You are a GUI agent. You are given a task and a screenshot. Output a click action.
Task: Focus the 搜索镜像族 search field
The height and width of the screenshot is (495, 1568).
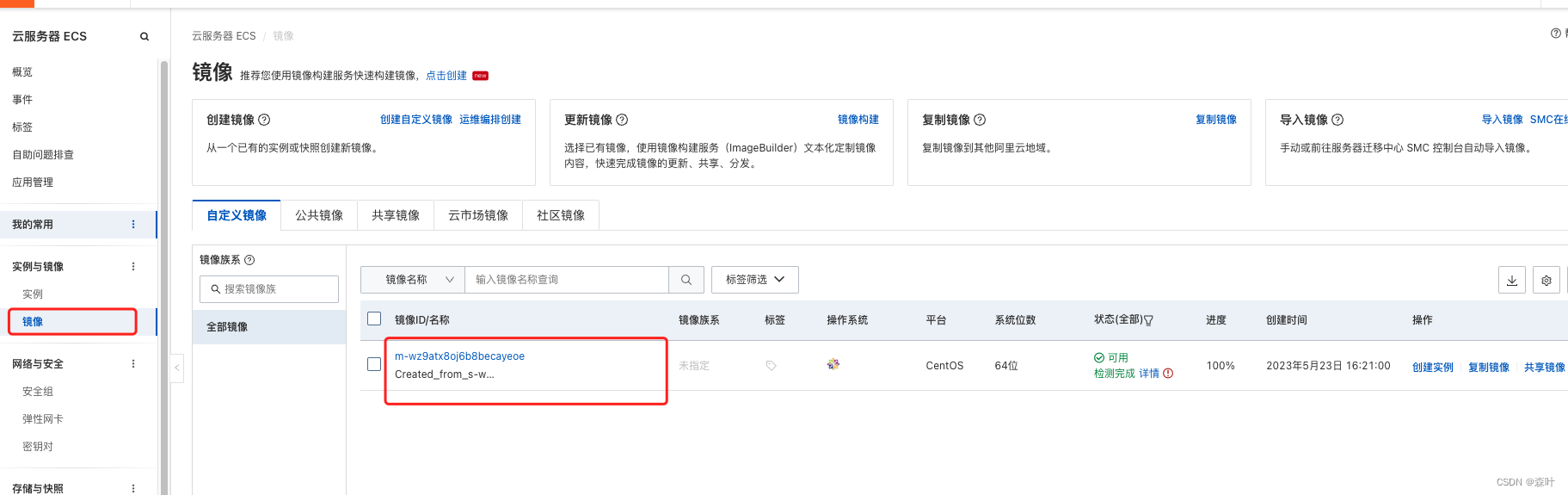coord(269,289)
